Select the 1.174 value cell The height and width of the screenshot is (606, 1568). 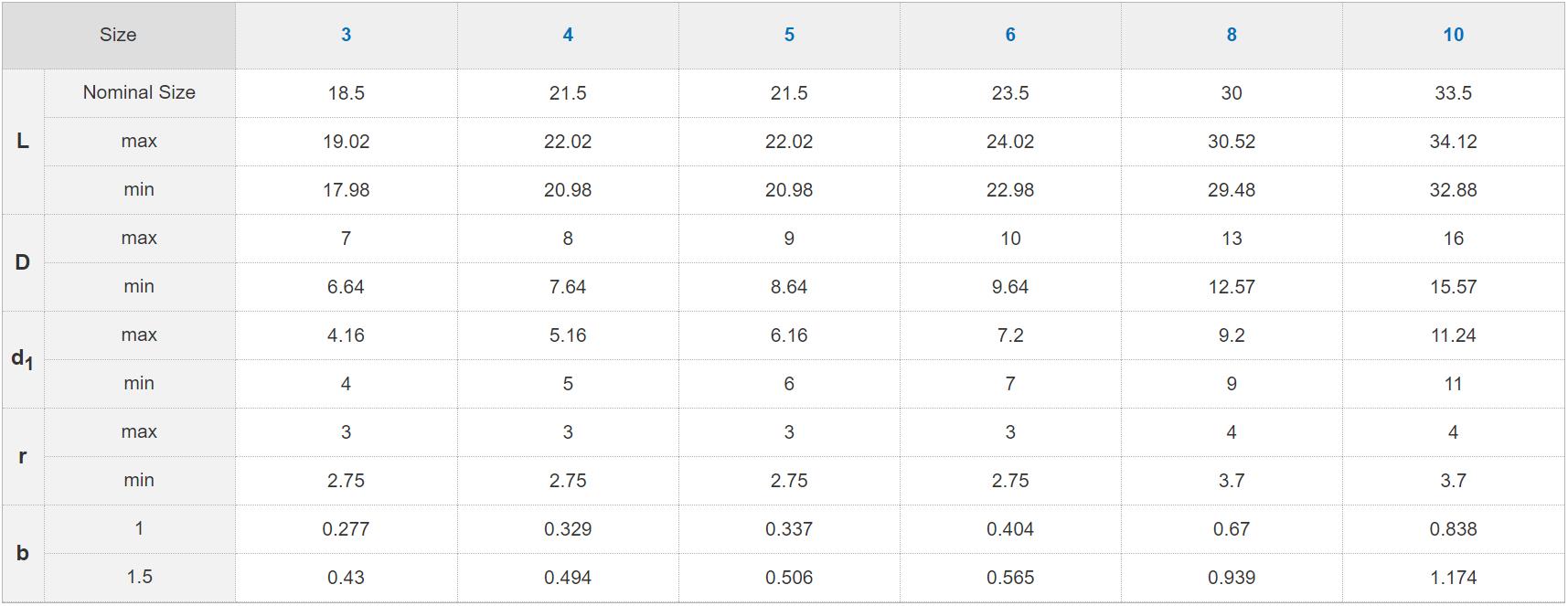(1453, 578)
